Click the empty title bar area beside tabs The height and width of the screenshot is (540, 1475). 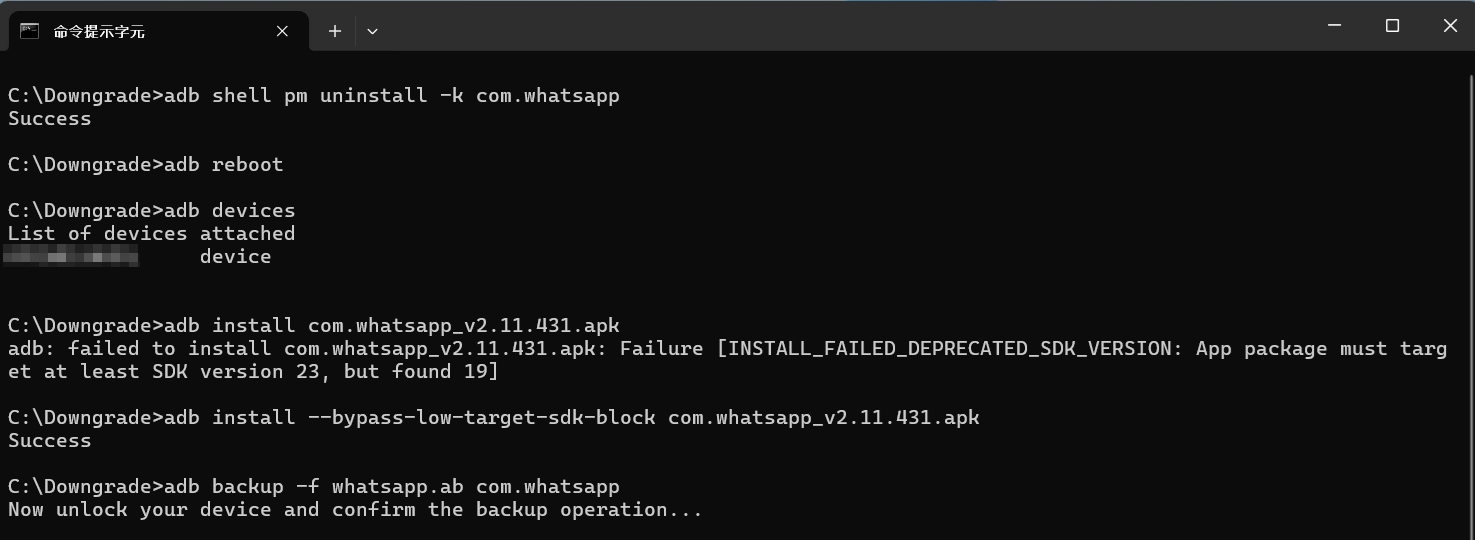click(840, 26)
